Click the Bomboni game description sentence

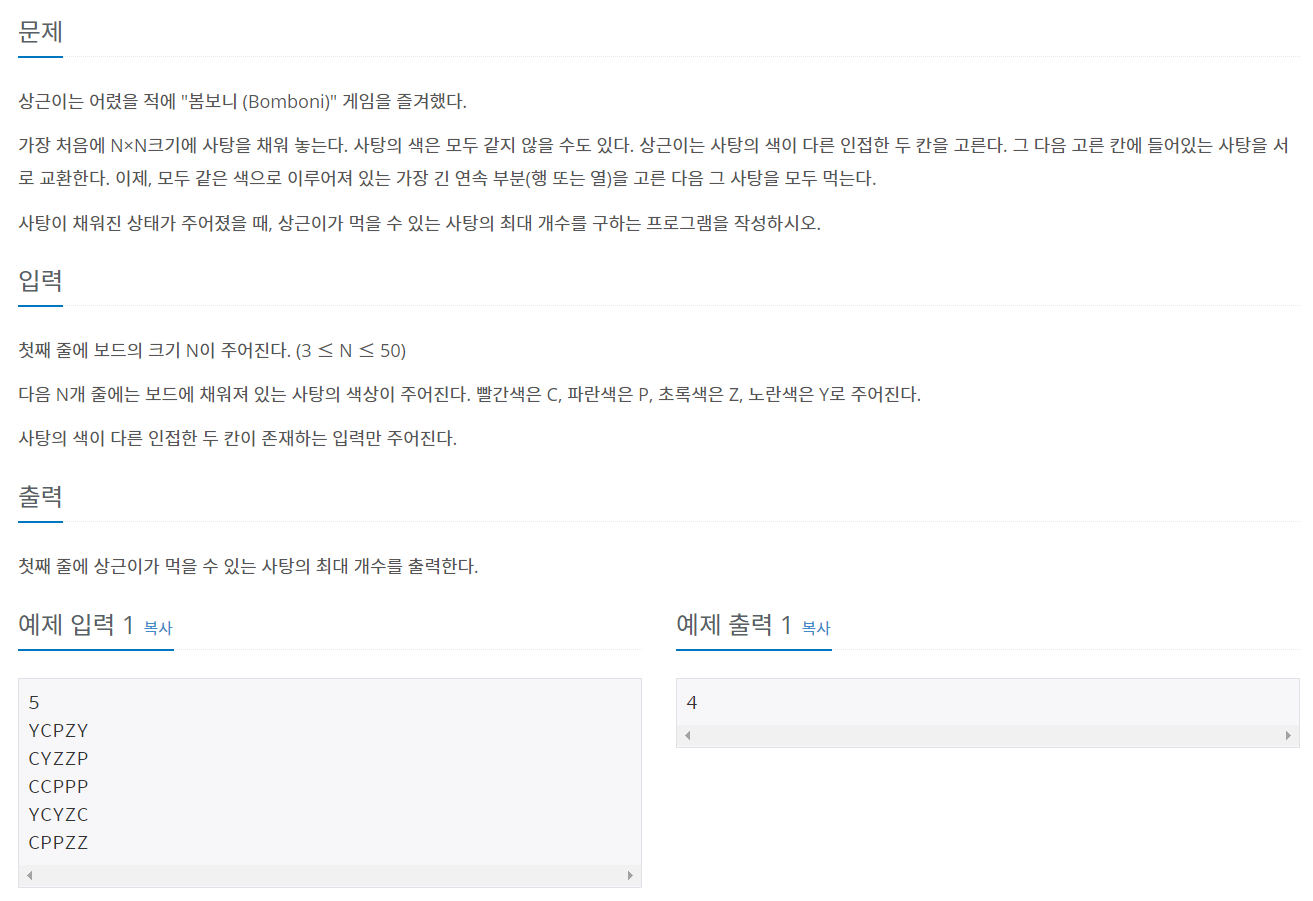pos(242,102)
